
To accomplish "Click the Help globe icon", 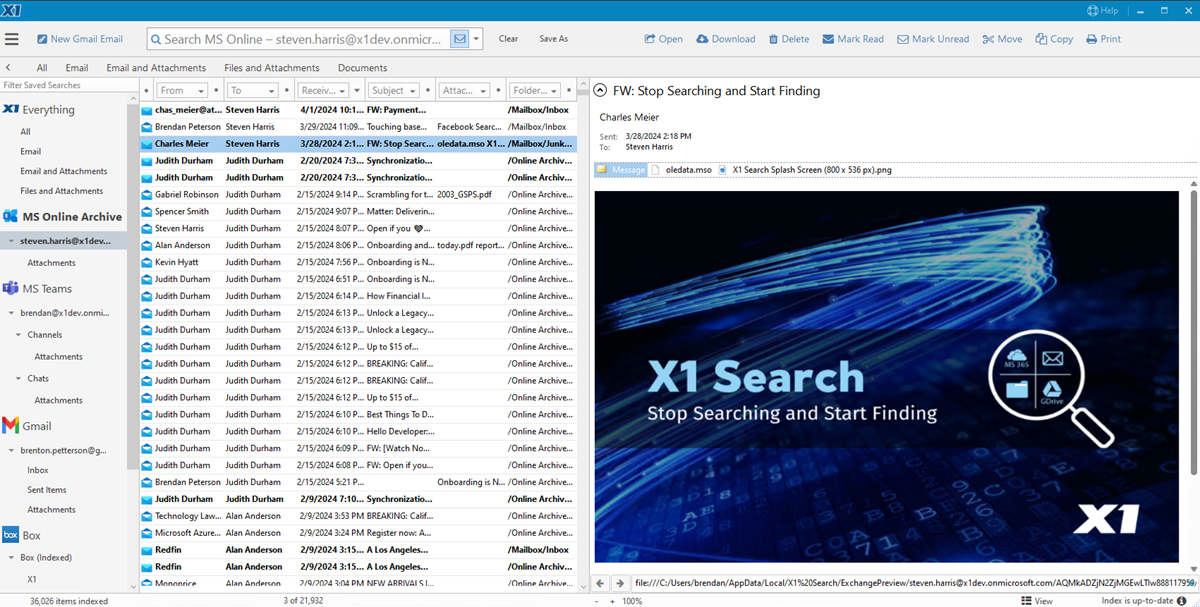I will 1092,10.
